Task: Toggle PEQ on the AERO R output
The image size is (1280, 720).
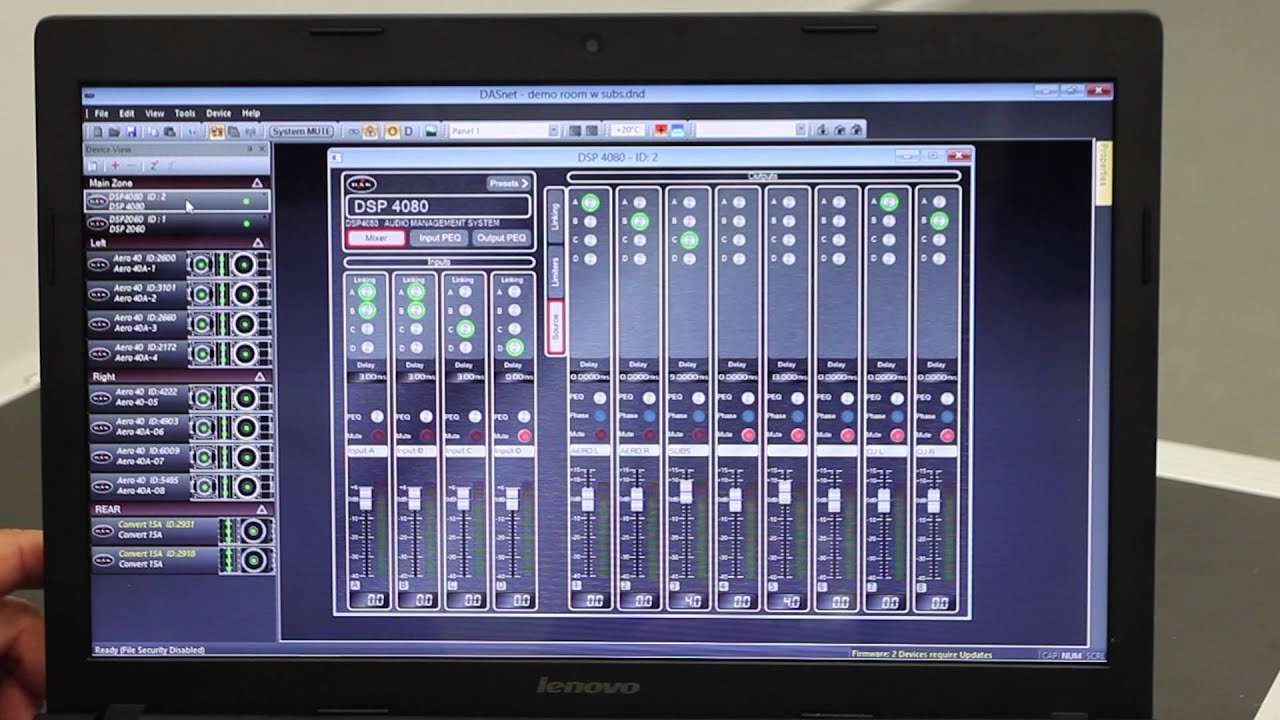Action: (x=650, y=398)
